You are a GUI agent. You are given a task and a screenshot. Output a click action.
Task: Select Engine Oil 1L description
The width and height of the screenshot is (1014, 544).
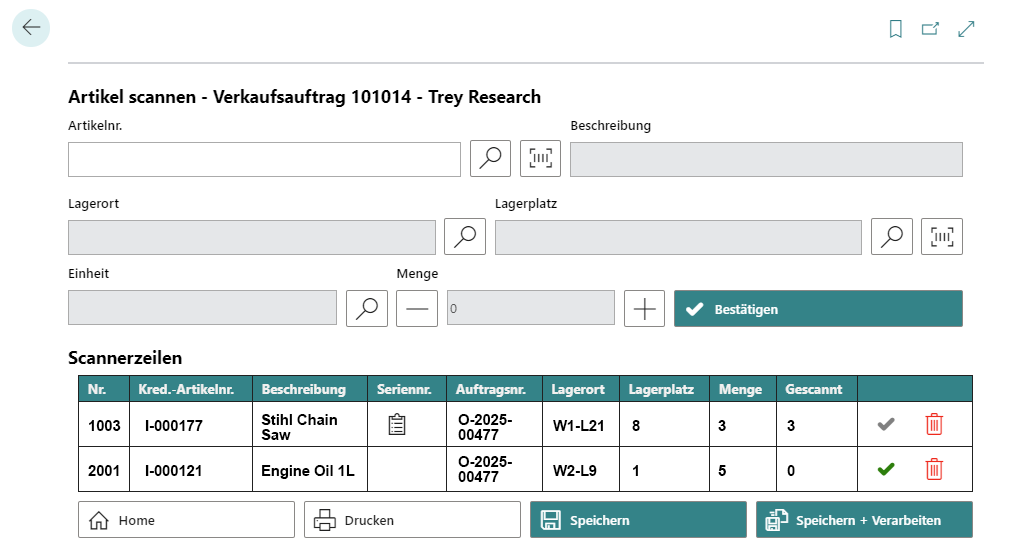pos(310,470)
